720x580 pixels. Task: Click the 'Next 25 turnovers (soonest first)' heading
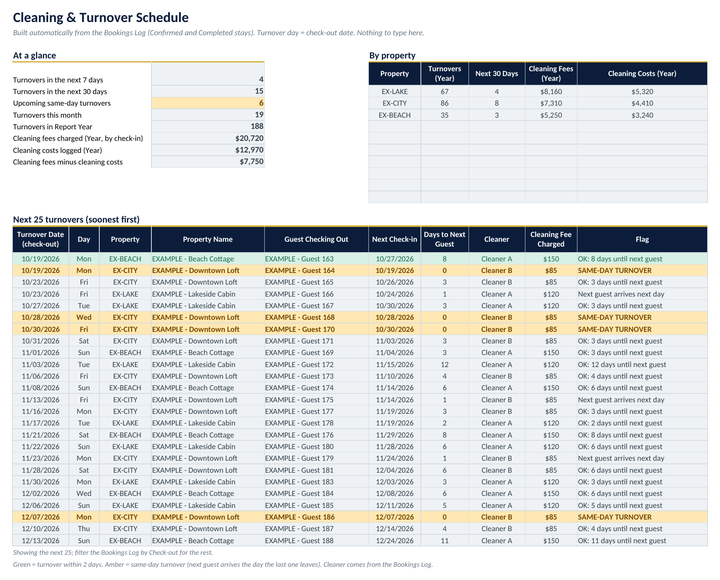coord(76,220)
